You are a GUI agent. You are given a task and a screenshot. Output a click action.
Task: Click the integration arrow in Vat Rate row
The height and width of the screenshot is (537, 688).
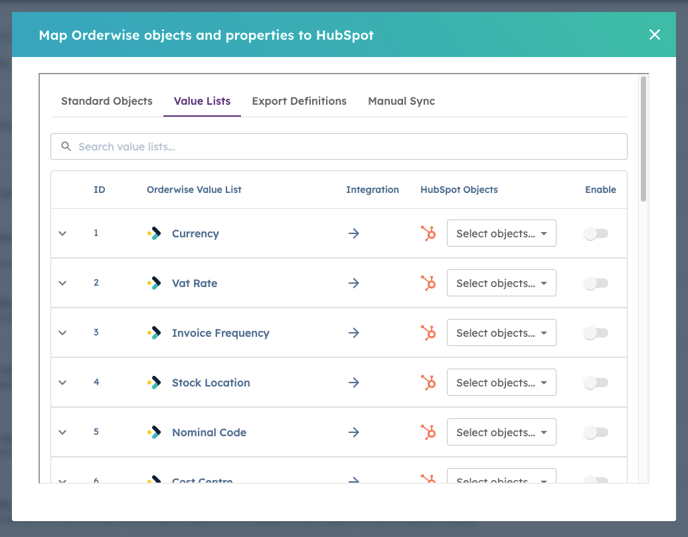click(354, 283)
